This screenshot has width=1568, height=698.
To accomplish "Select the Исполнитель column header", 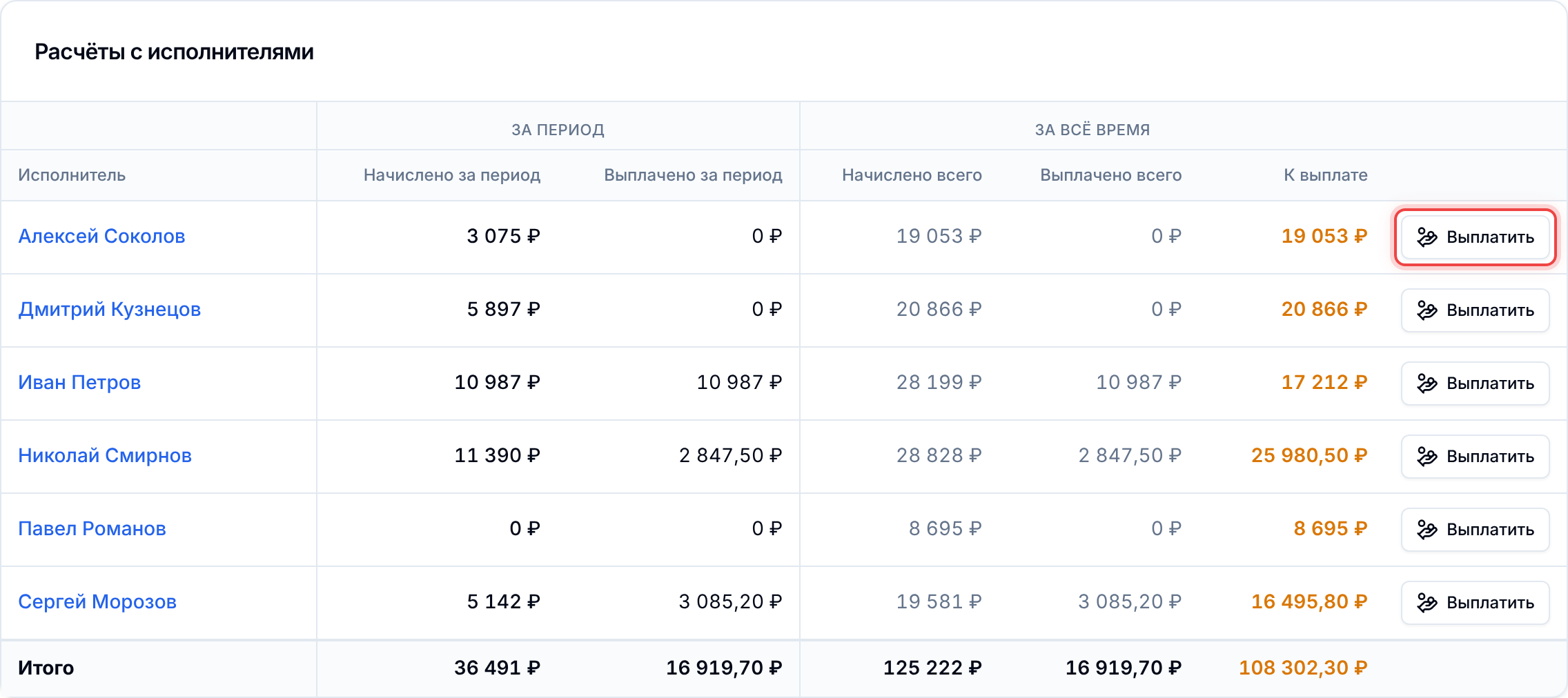I will (72, 175).
